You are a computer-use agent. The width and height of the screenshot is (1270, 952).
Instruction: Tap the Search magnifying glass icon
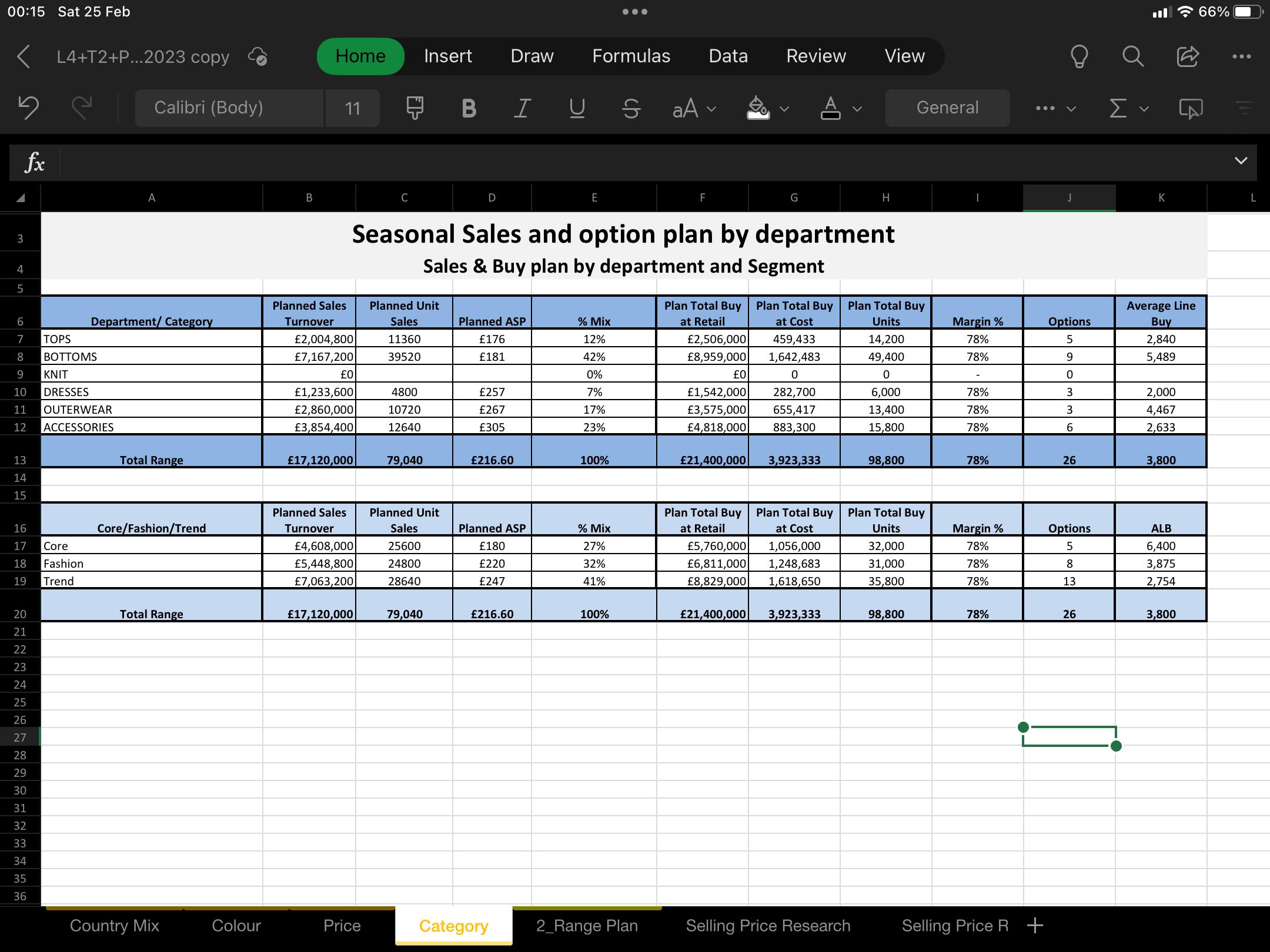(1132, 56)
